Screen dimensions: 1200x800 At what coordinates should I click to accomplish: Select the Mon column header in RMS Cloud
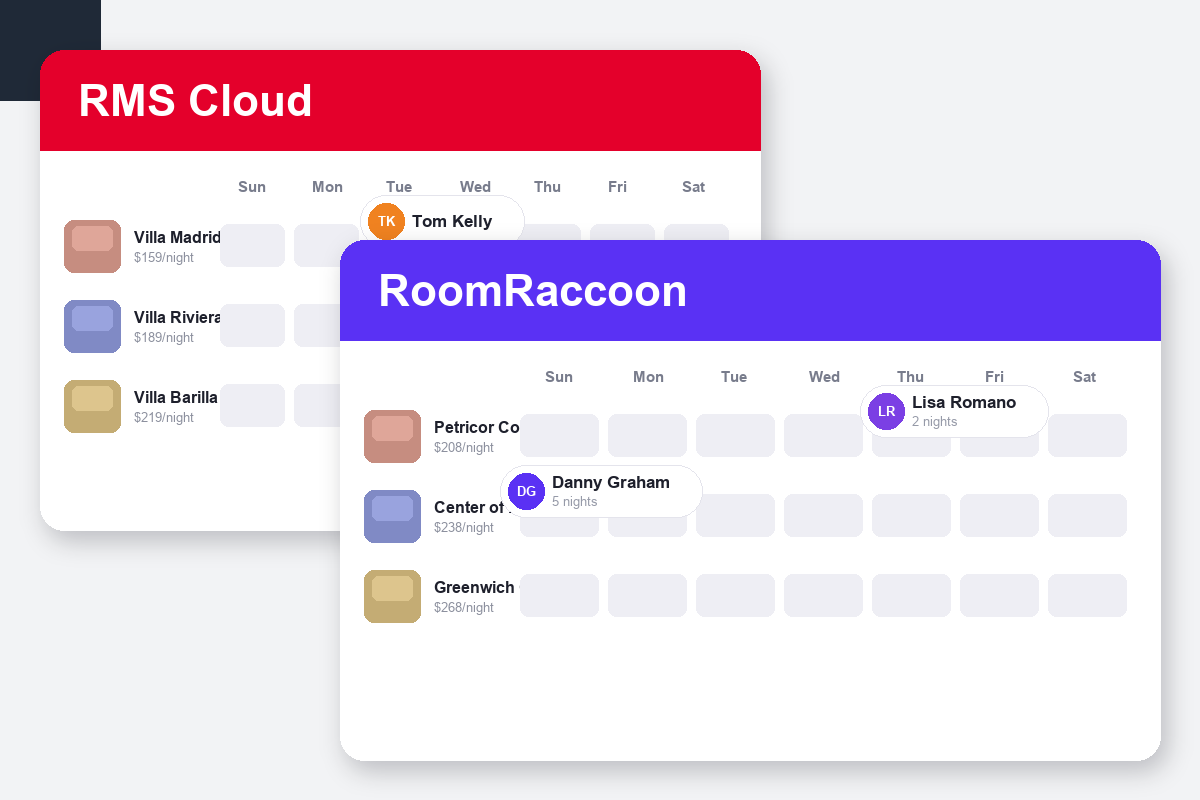coord(327,187)
